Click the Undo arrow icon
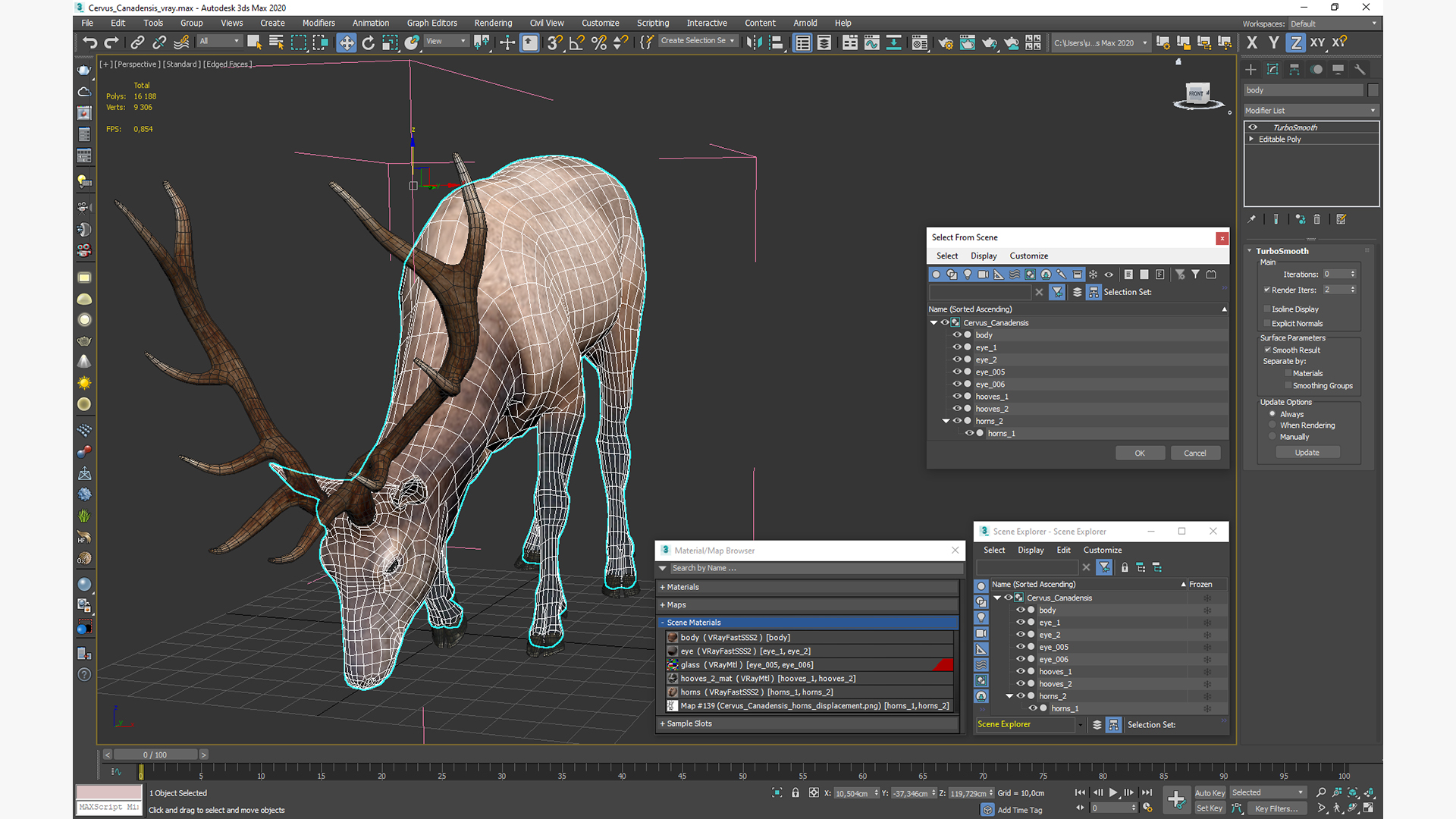The width and height of the screenshot is (1456, 819). 89,42
